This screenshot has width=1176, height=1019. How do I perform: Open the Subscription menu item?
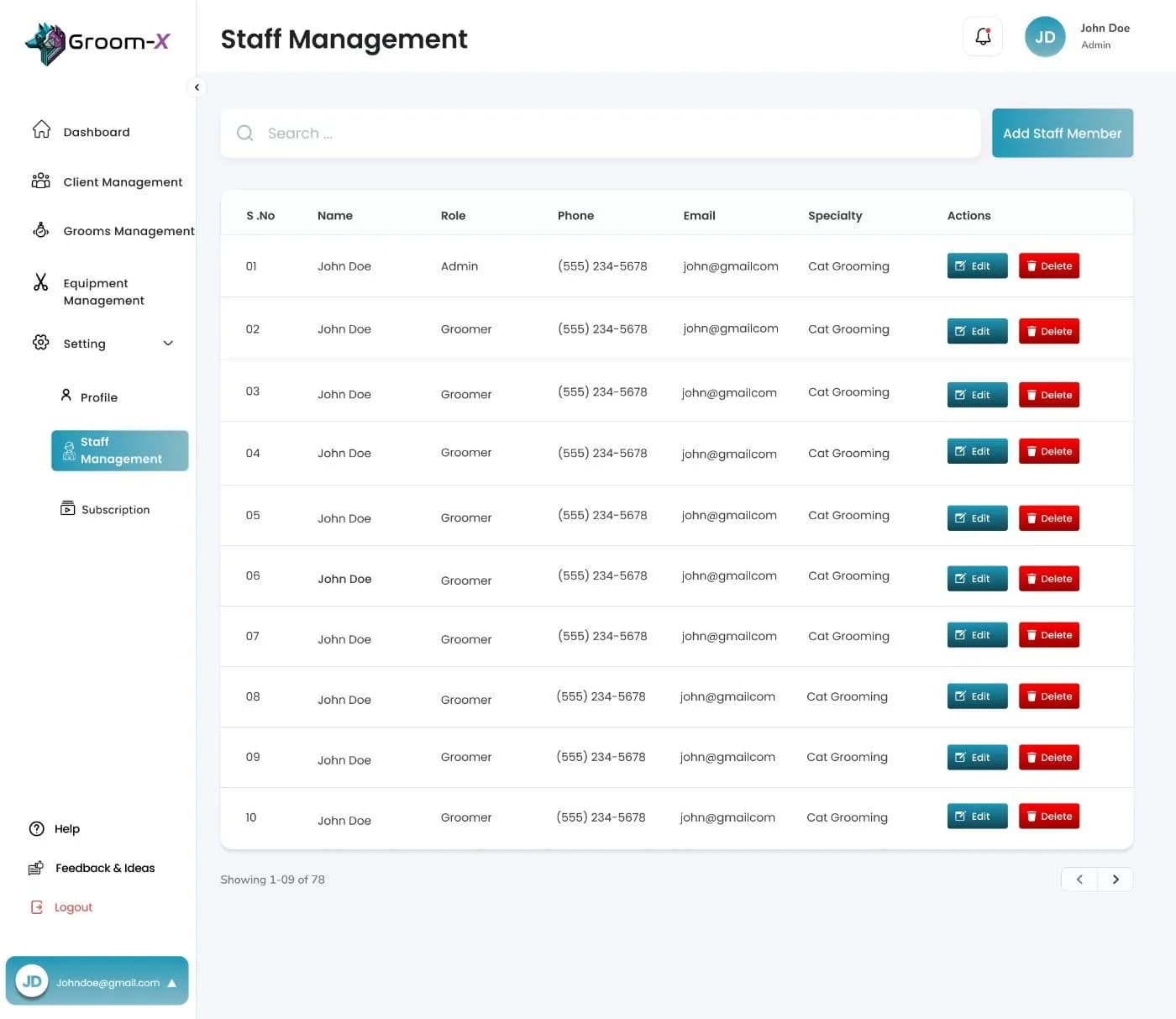pos(105,509)
